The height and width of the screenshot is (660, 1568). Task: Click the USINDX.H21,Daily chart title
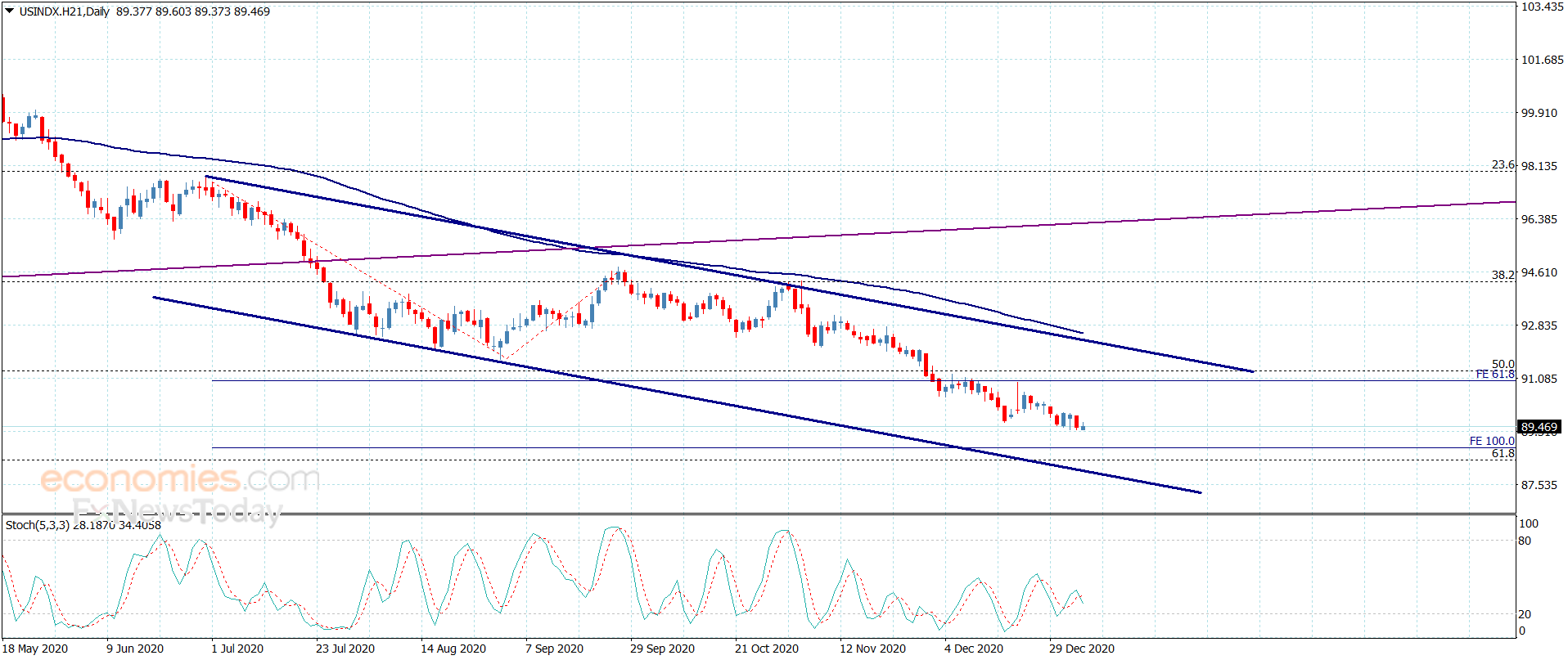[64, 11]
